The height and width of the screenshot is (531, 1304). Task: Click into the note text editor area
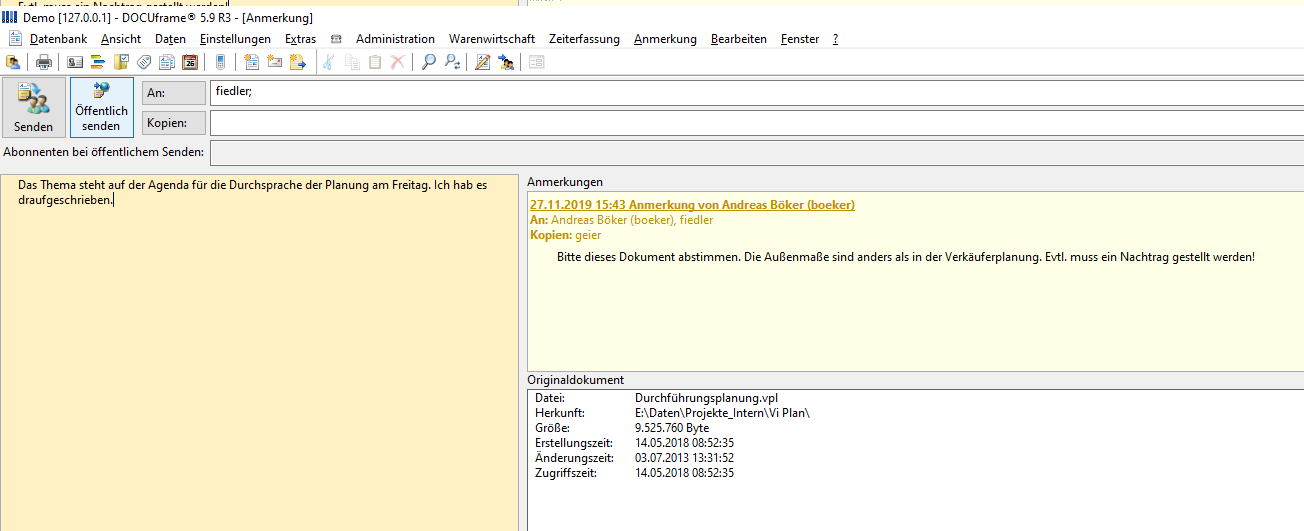tap(260, 353)
